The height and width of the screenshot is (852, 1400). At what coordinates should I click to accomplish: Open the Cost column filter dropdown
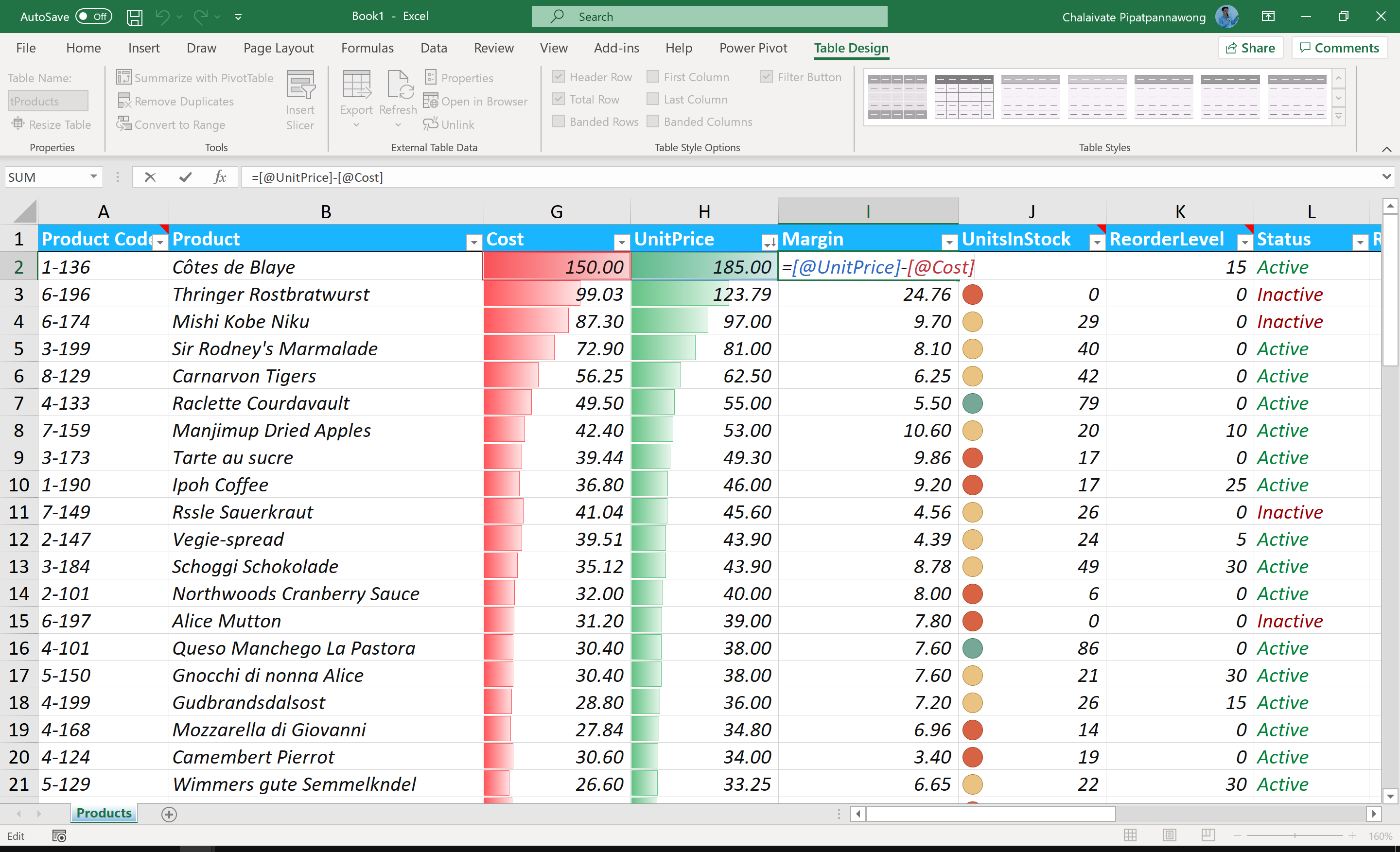[622, 243]
